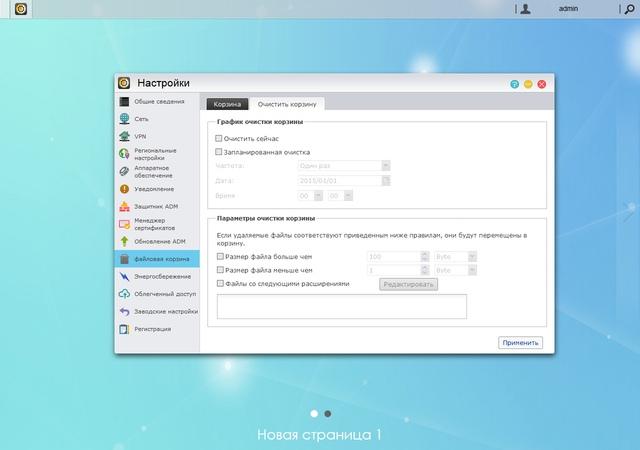640x450 pixels.
Task: Click the Редактировать button
Action: click(x=409, y=284)
